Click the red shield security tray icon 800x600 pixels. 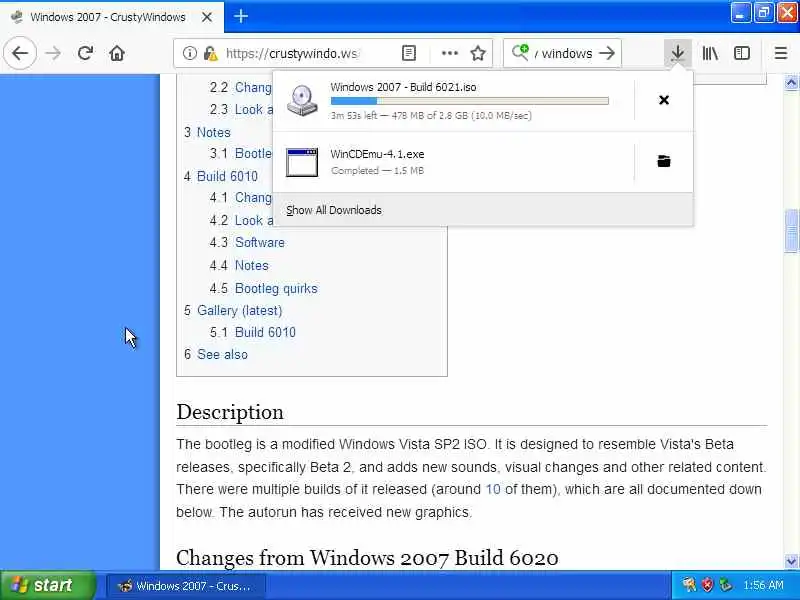(707, 585)
